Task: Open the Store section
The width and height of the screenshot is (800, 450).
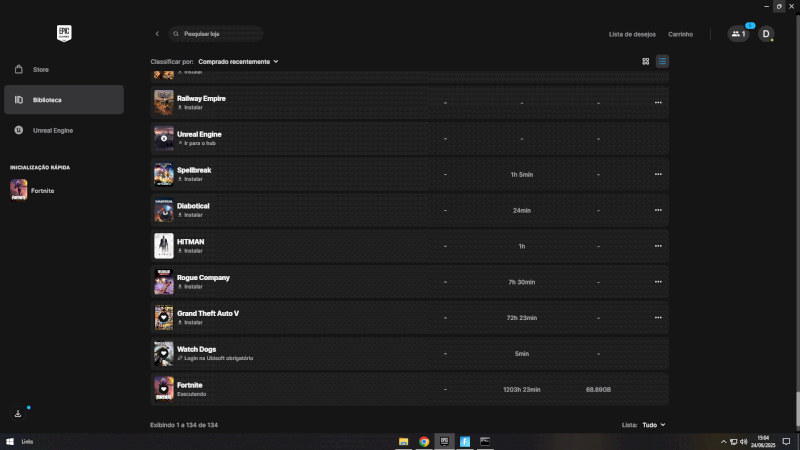Action: point(40,69)
